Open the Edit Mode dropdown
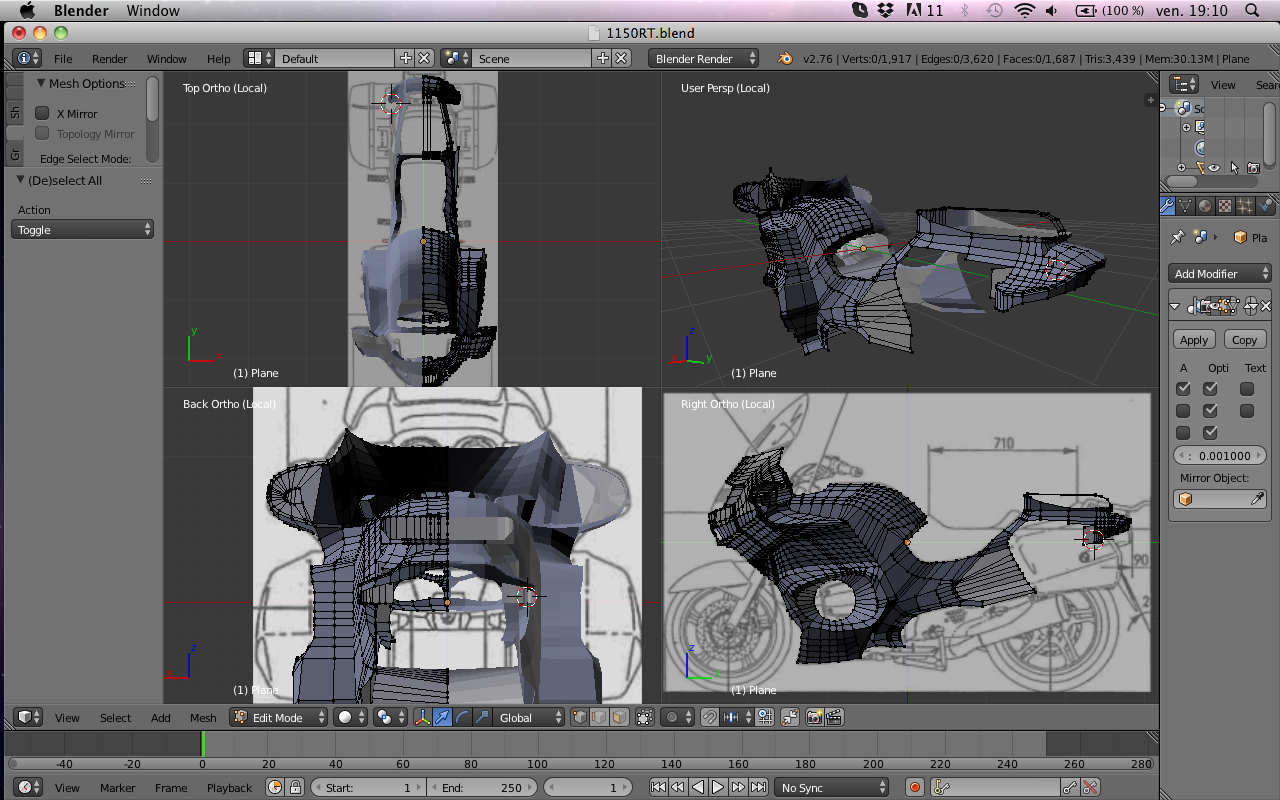 [x=279, y=717]
